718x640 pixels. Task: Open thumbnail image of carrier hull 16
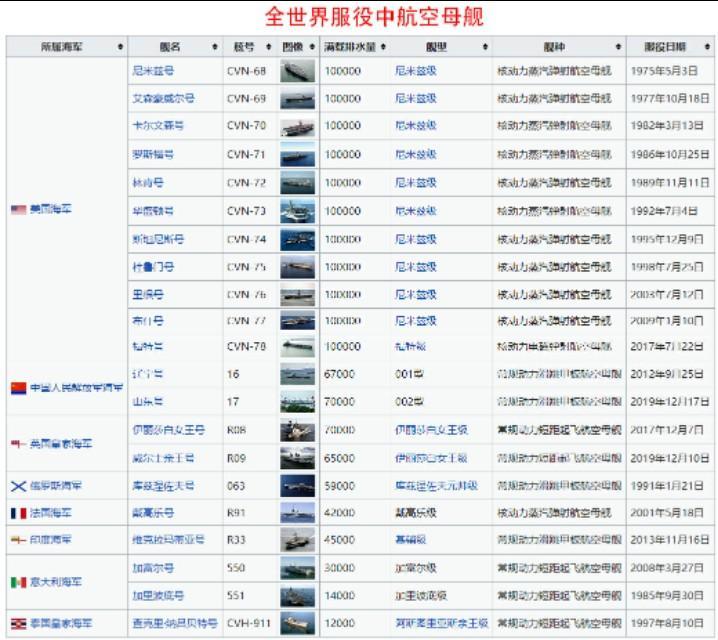click(x=297, y=374)
